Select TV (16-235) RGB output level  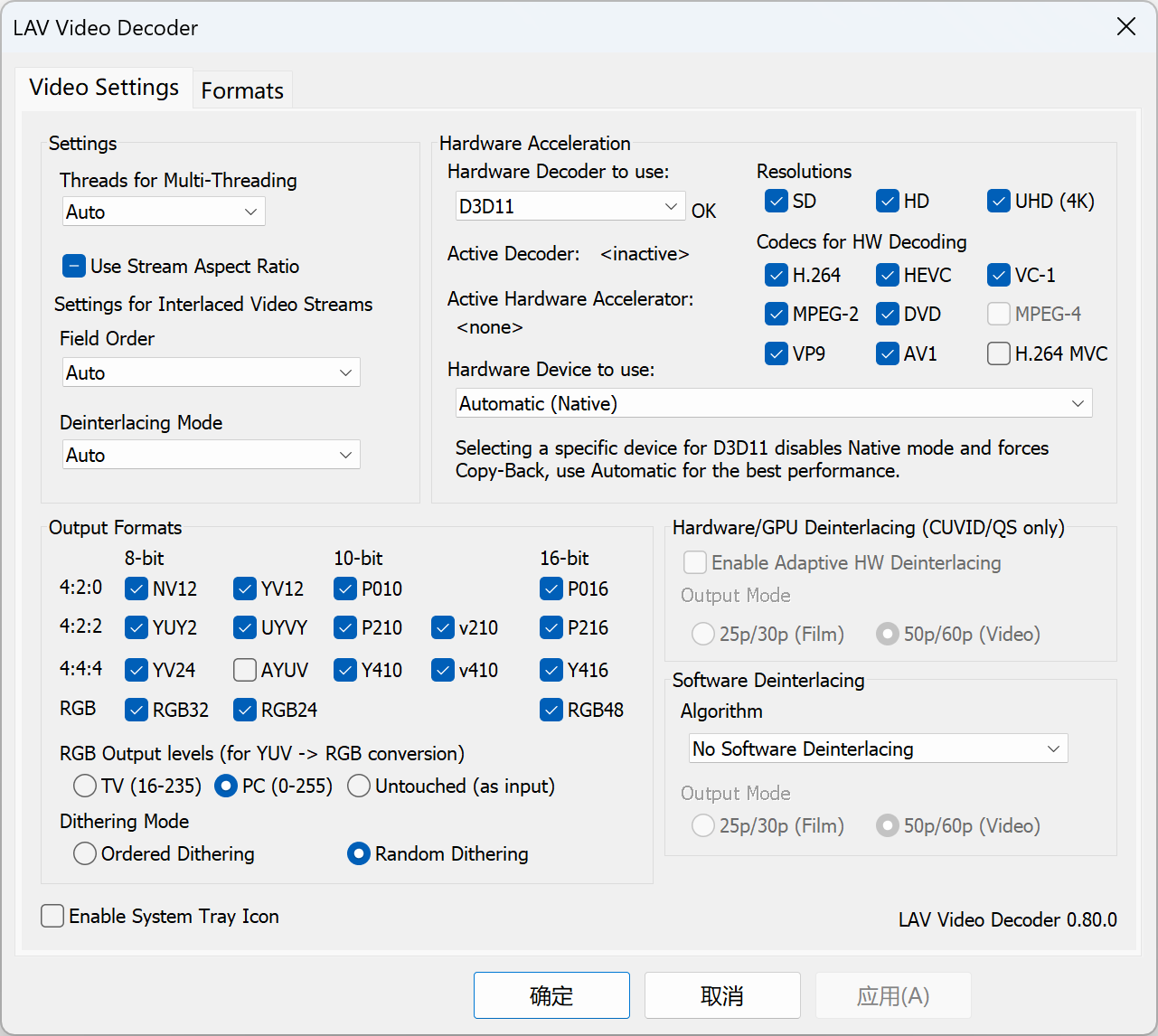85,786
